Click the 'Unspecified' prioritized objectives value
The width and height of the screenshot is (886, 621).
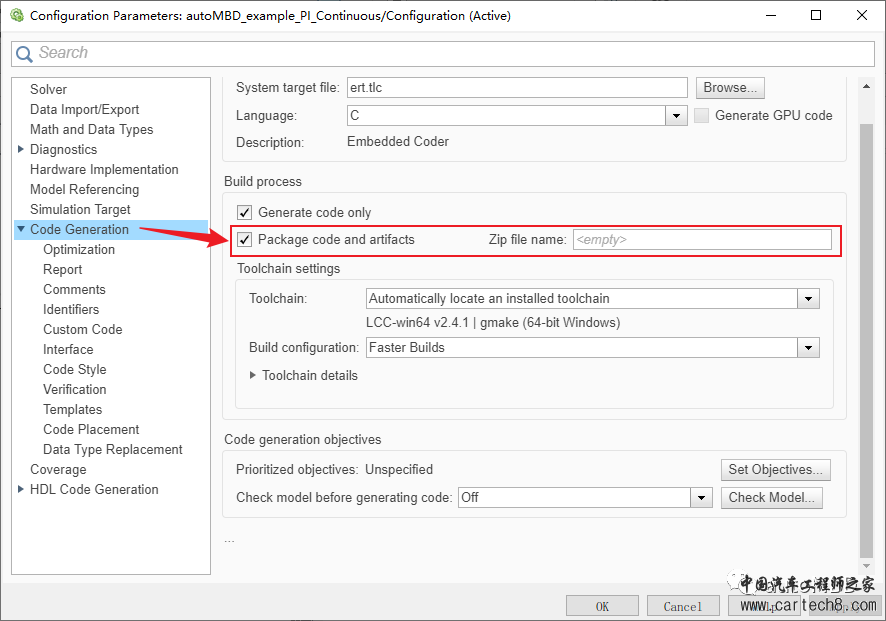(x=399, y=470)
